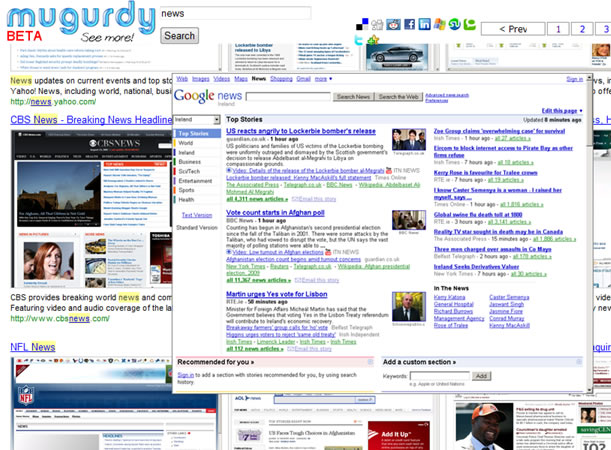This screenshot has height=450, width=611.
Task: Open 'Three men charged over assaults in Co Mayo'
Action: coord(493,249)
